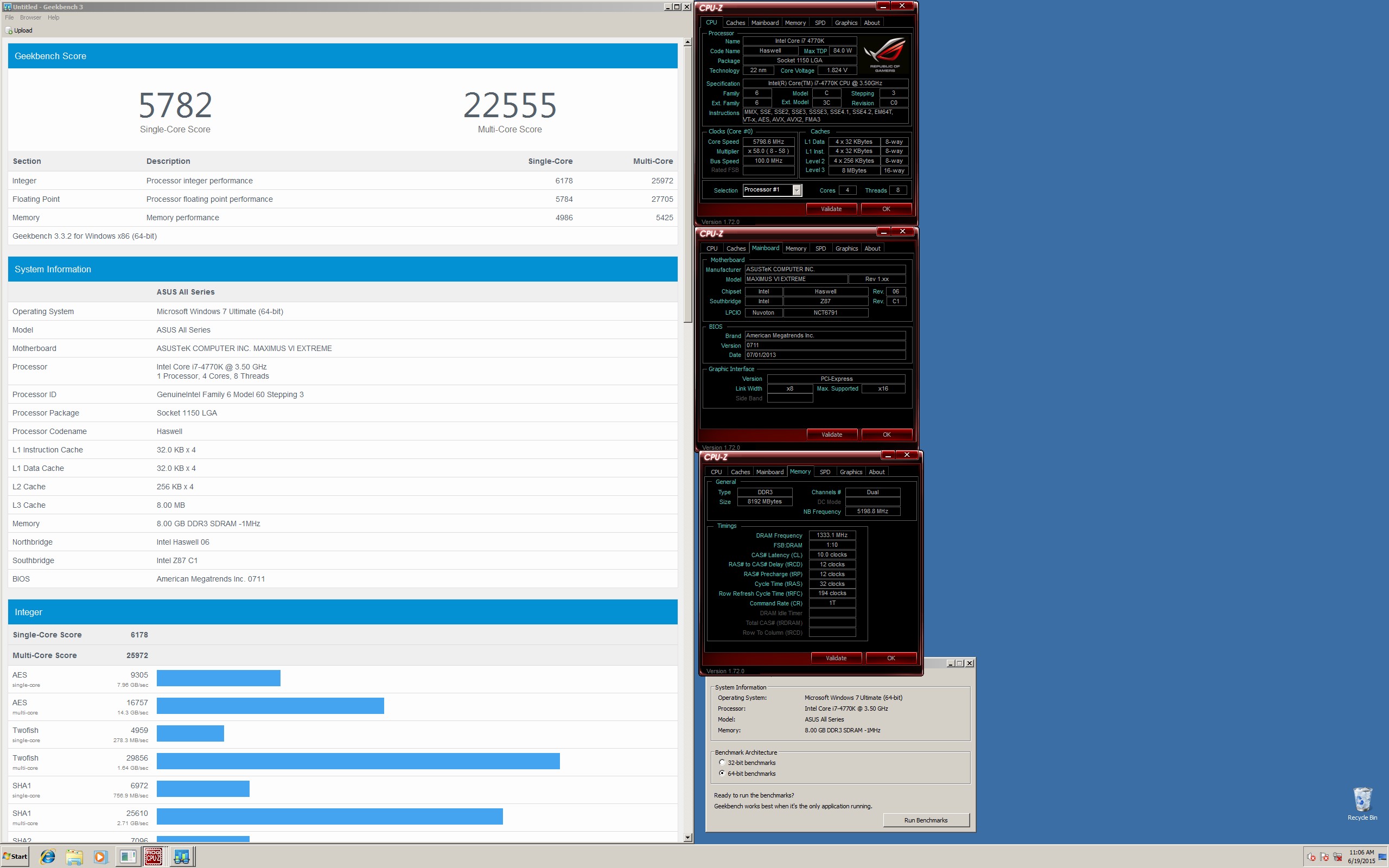The image size is (1389, 868).
Task: Open the Help menu in Geekbench
Action: (53, 17)
